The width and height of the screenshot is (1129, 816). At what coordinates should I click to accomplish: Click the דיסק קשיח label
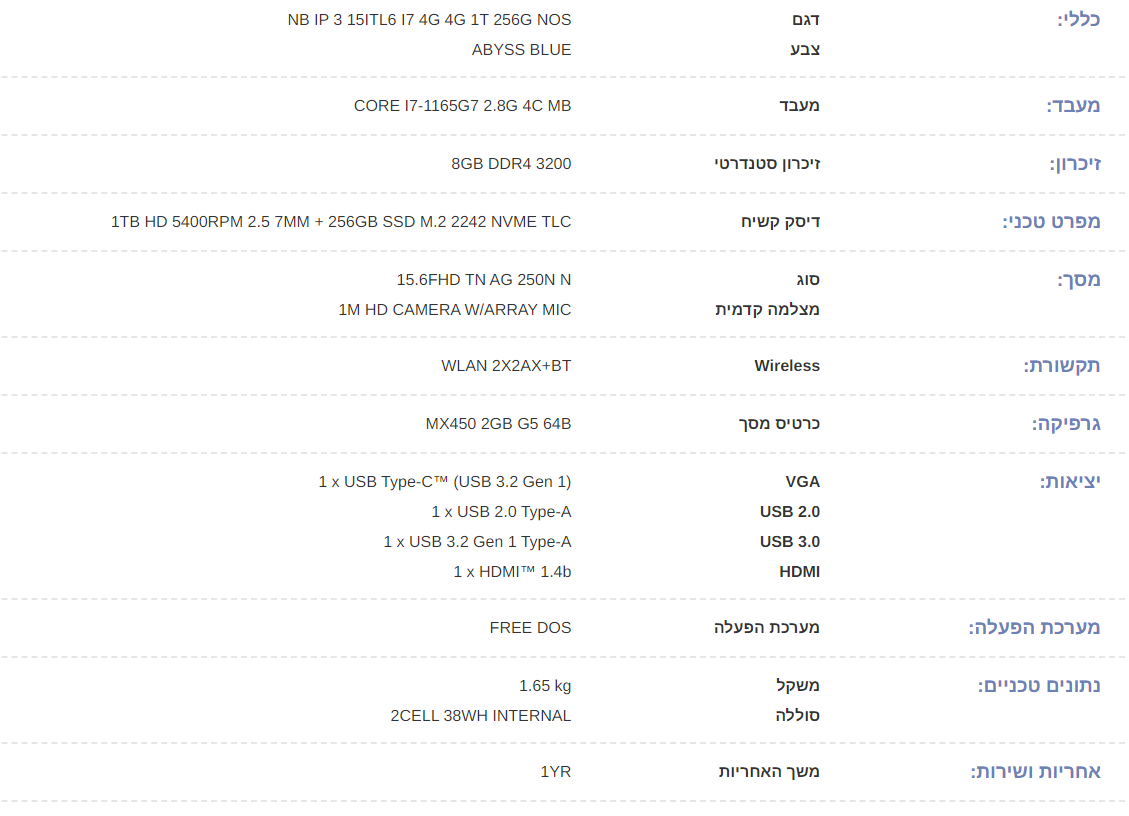[780, 222]
